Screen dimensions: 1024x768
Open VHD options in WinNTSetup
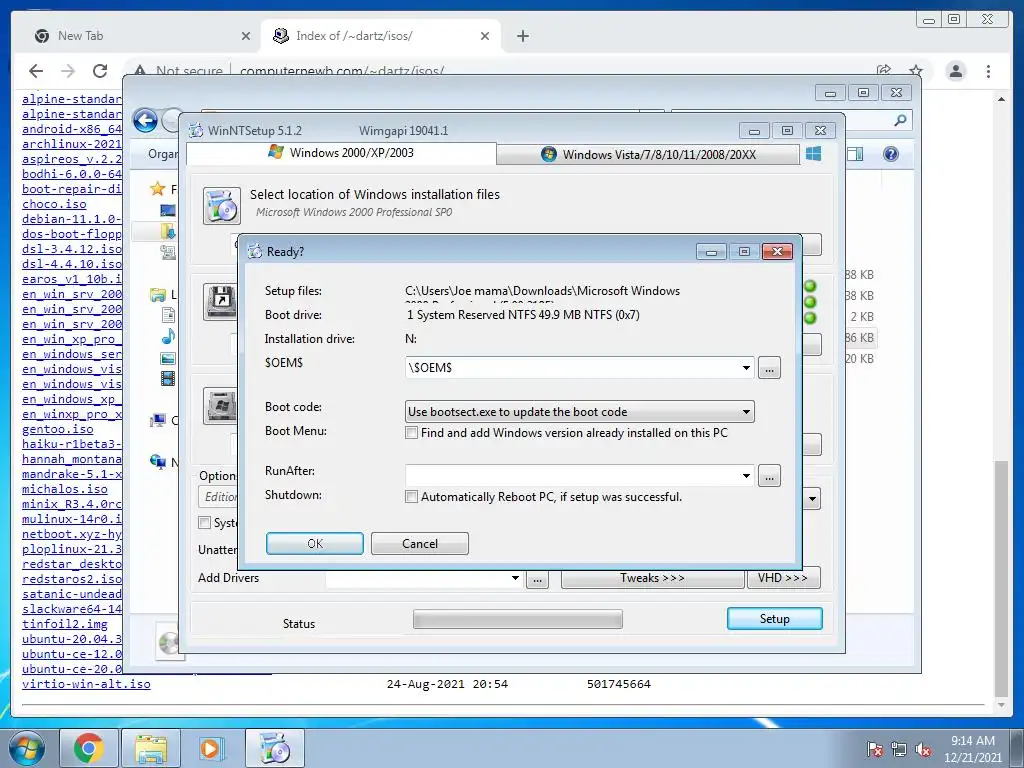tap(782, 578)
